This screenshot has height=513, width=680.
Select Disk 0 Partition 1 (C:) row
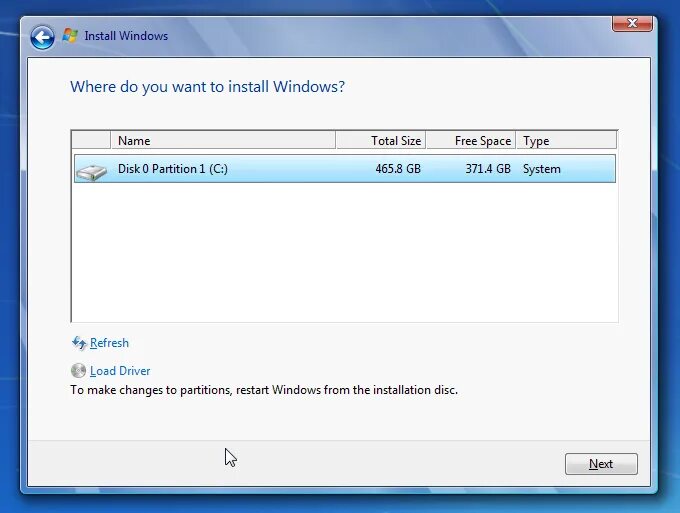(345, 169)
